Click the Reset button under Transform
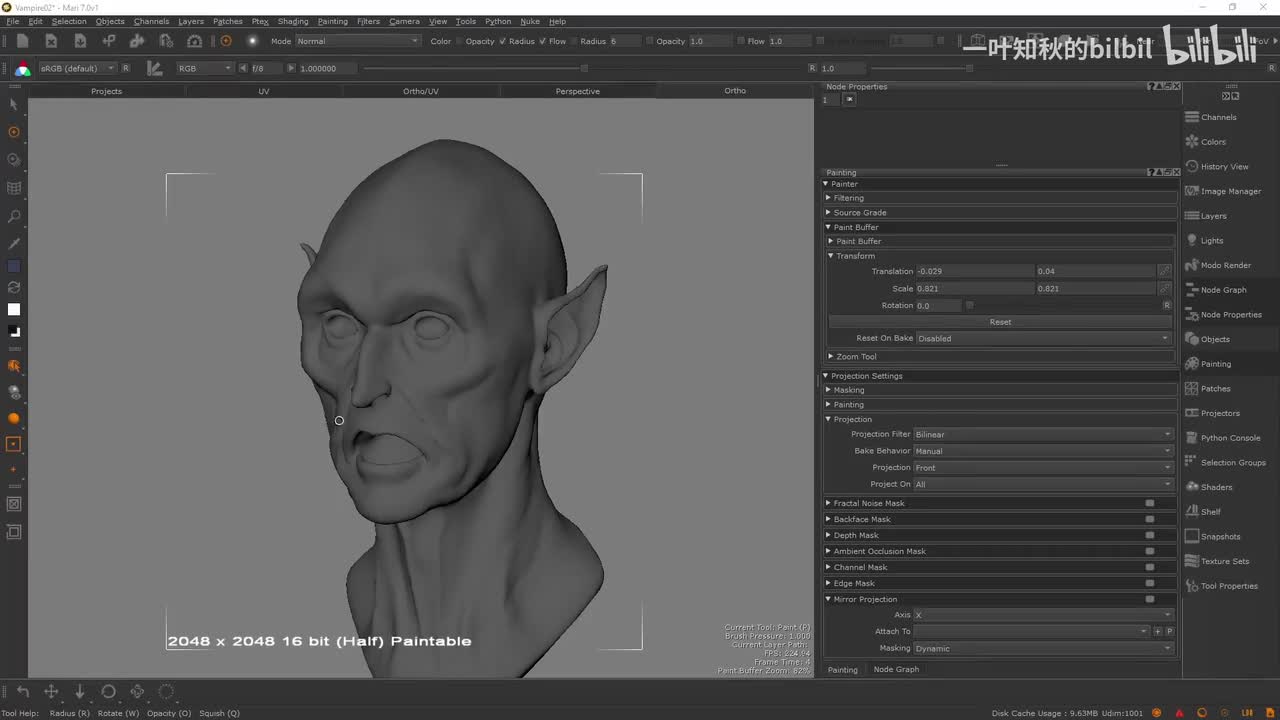 coord(1000,322)
